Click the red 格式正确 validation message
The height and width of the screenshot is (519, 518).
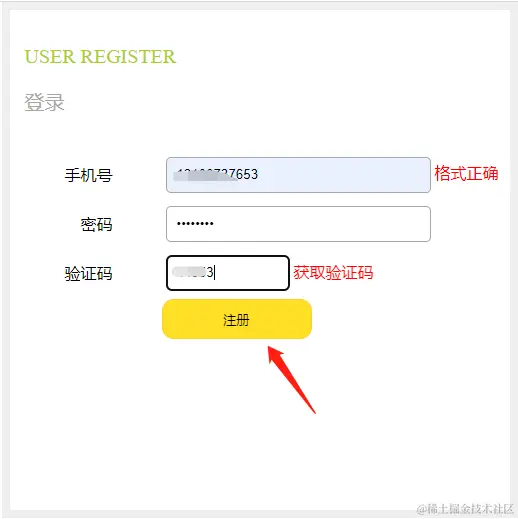click(x=466, y=173)
